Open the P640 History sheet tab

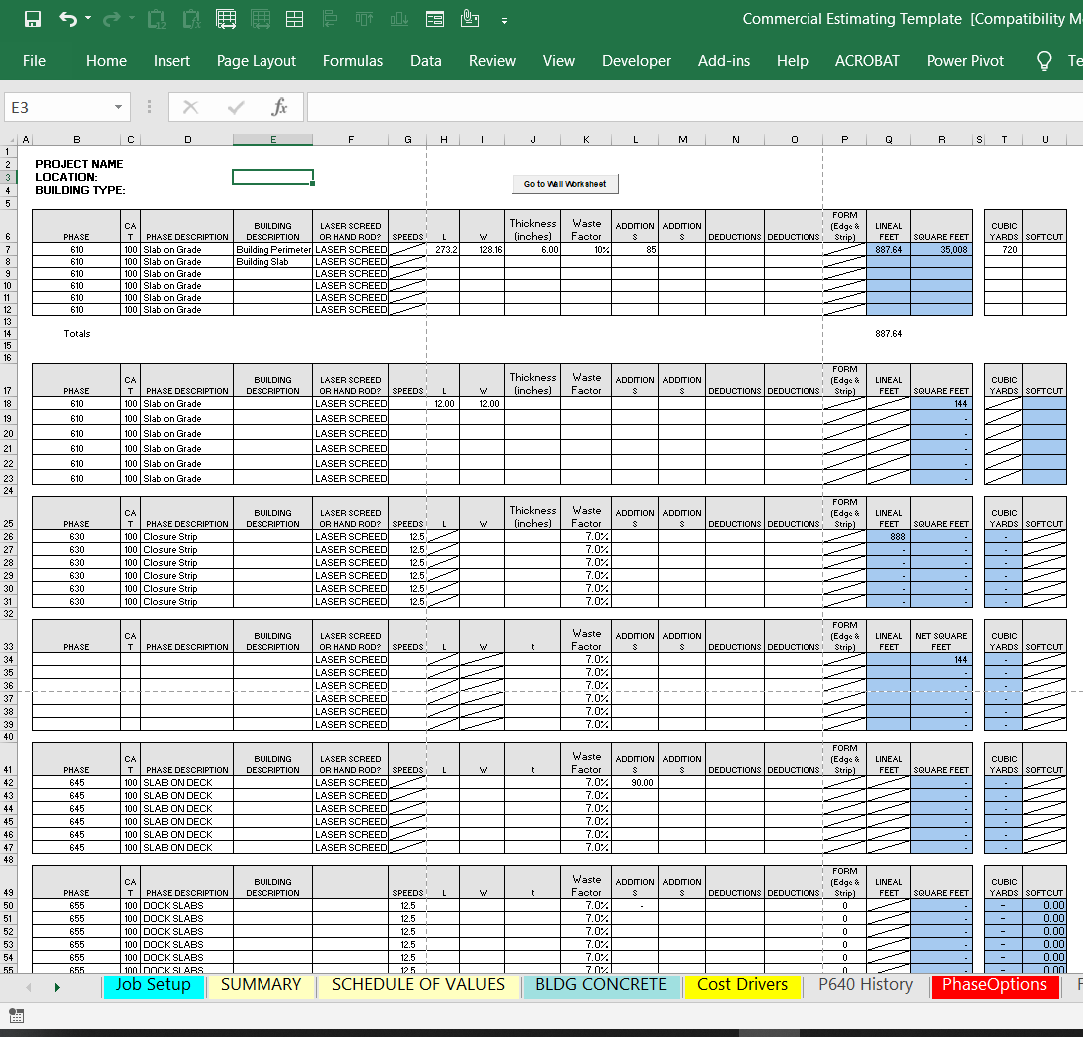point(865,984)
